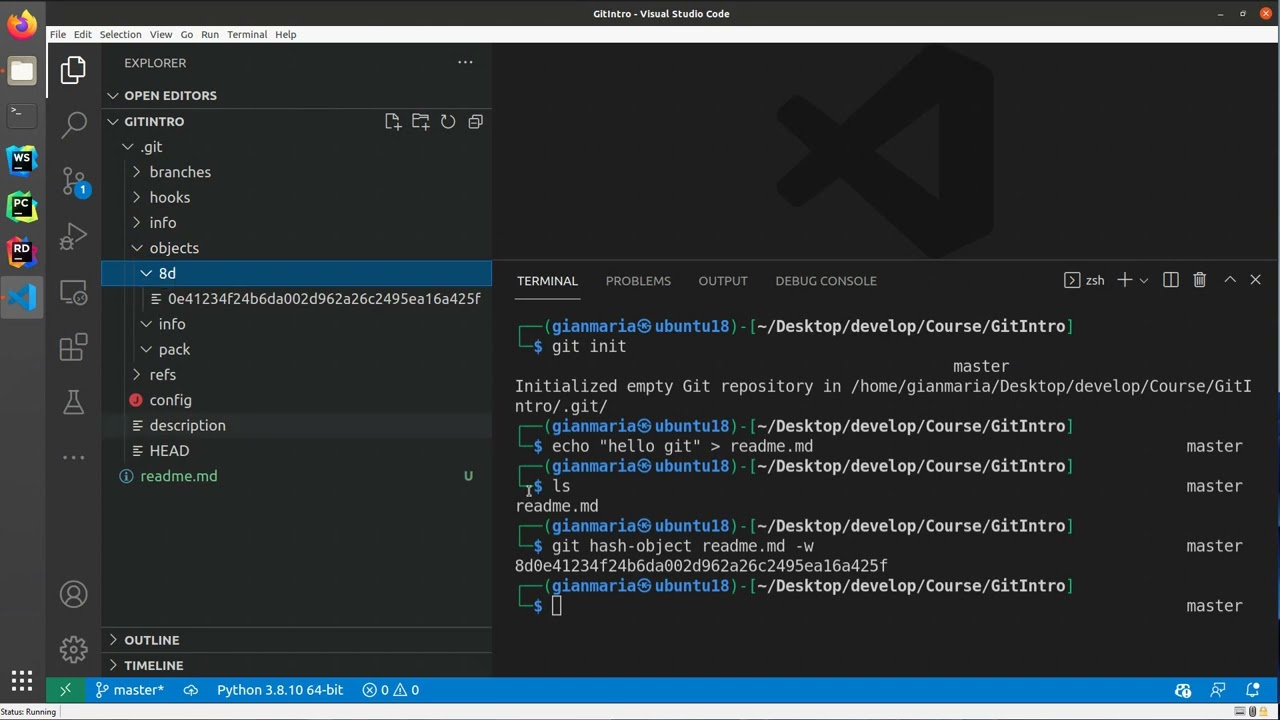Open the Explorer view in activity bar
The height and width of the screenshot is (720, 1280).
[x=73, y=70]
